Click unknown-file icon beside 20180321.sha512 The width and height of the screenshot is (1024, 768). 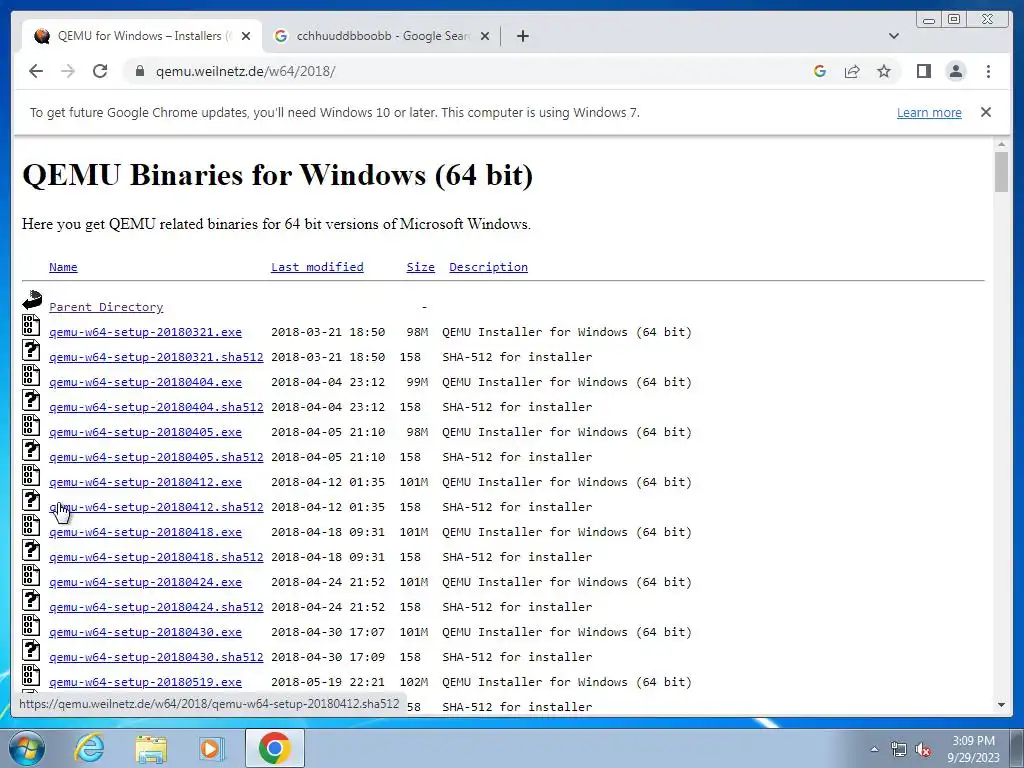coord(31,350)
